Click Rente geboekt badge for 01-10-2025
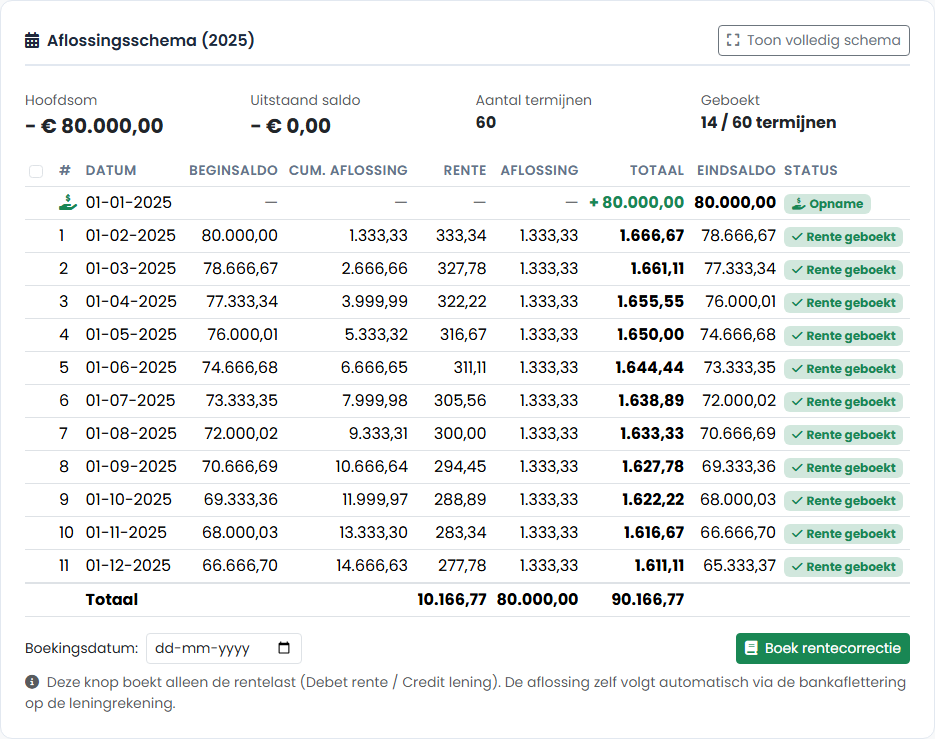935x739 pixels. 843,500
